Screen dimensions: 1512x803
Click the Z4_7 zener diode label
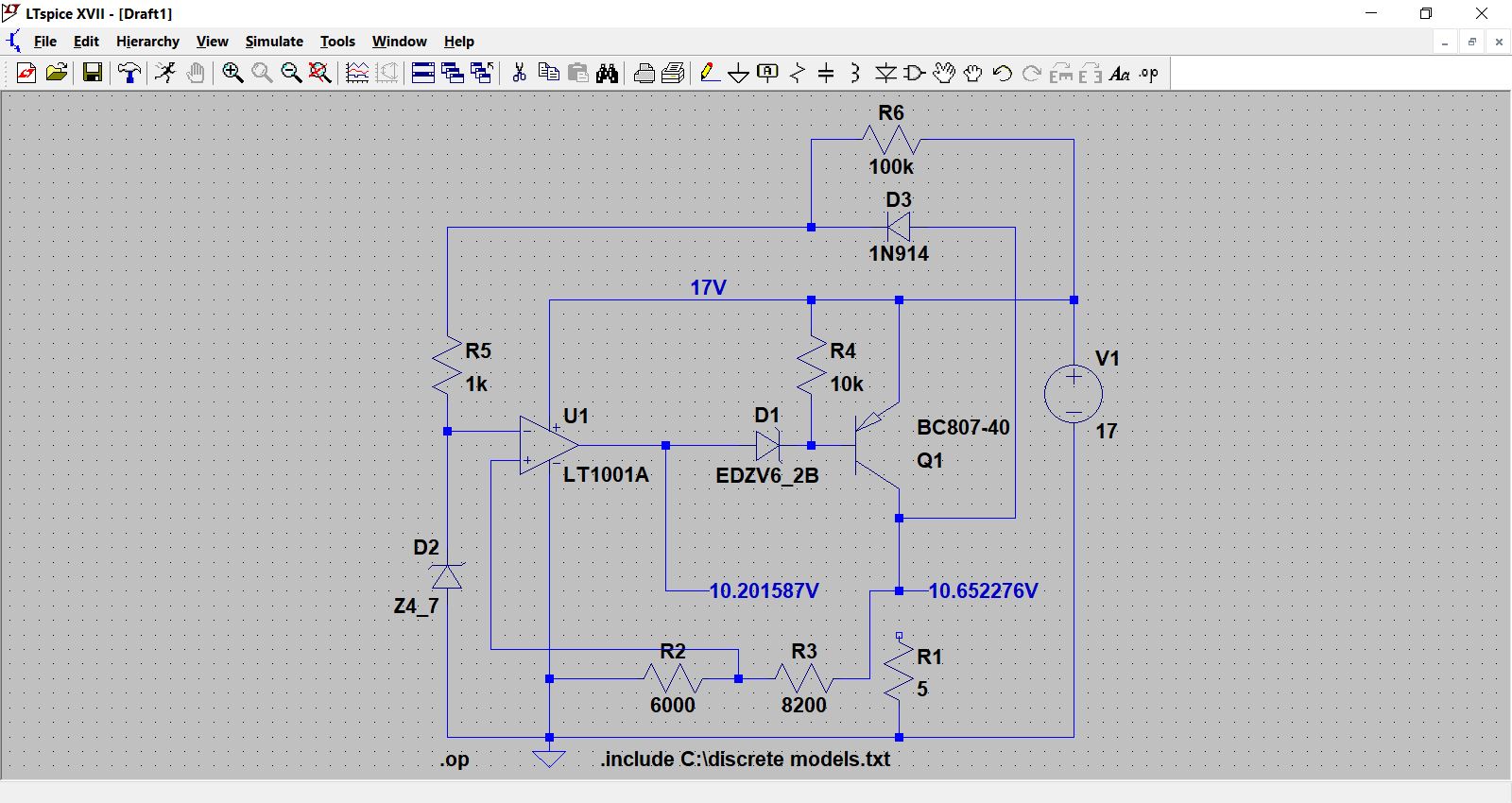pos(417,607)
